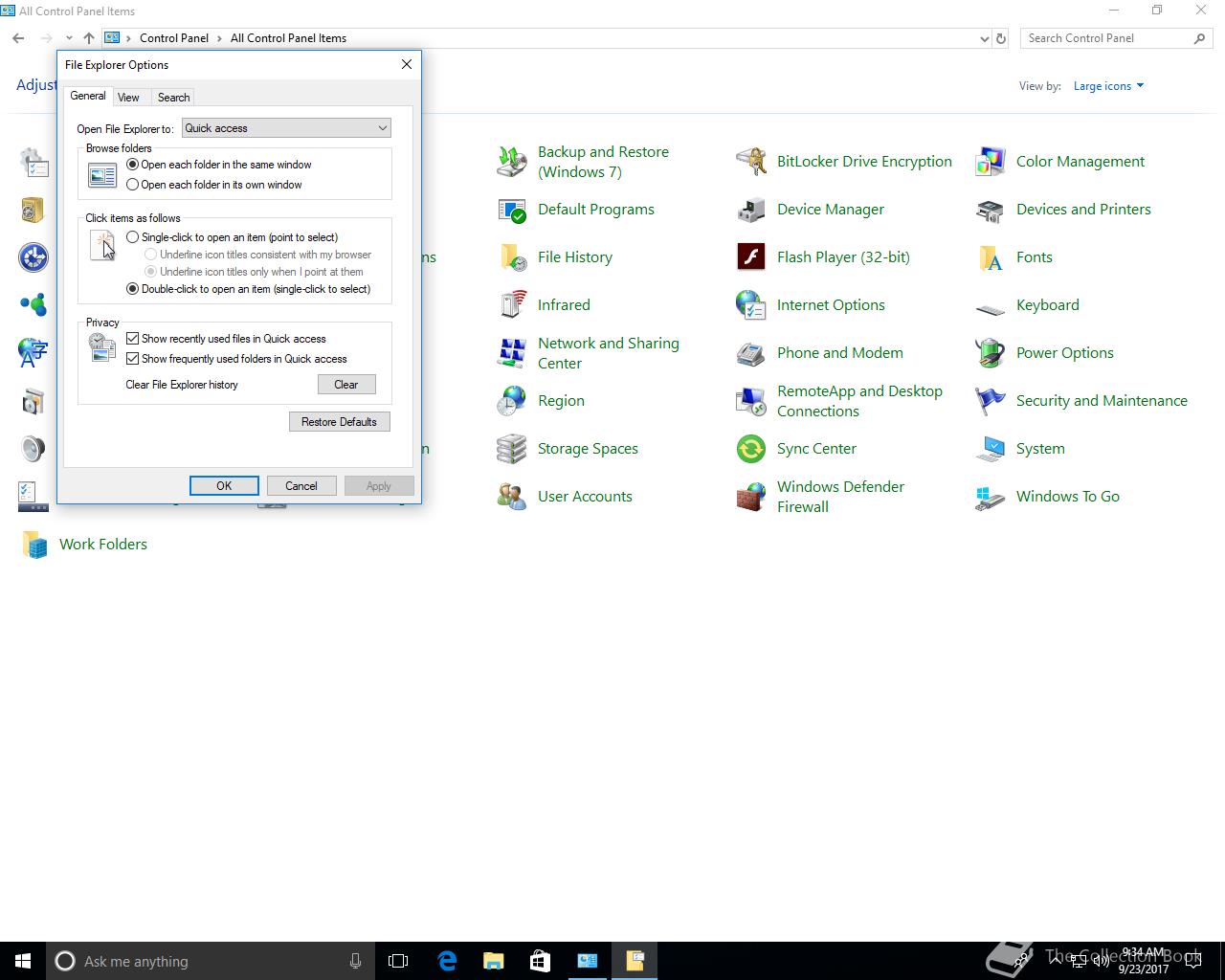Launch Device Manager icon
This screenshot has height=980, width=1225.
point(751,210)
